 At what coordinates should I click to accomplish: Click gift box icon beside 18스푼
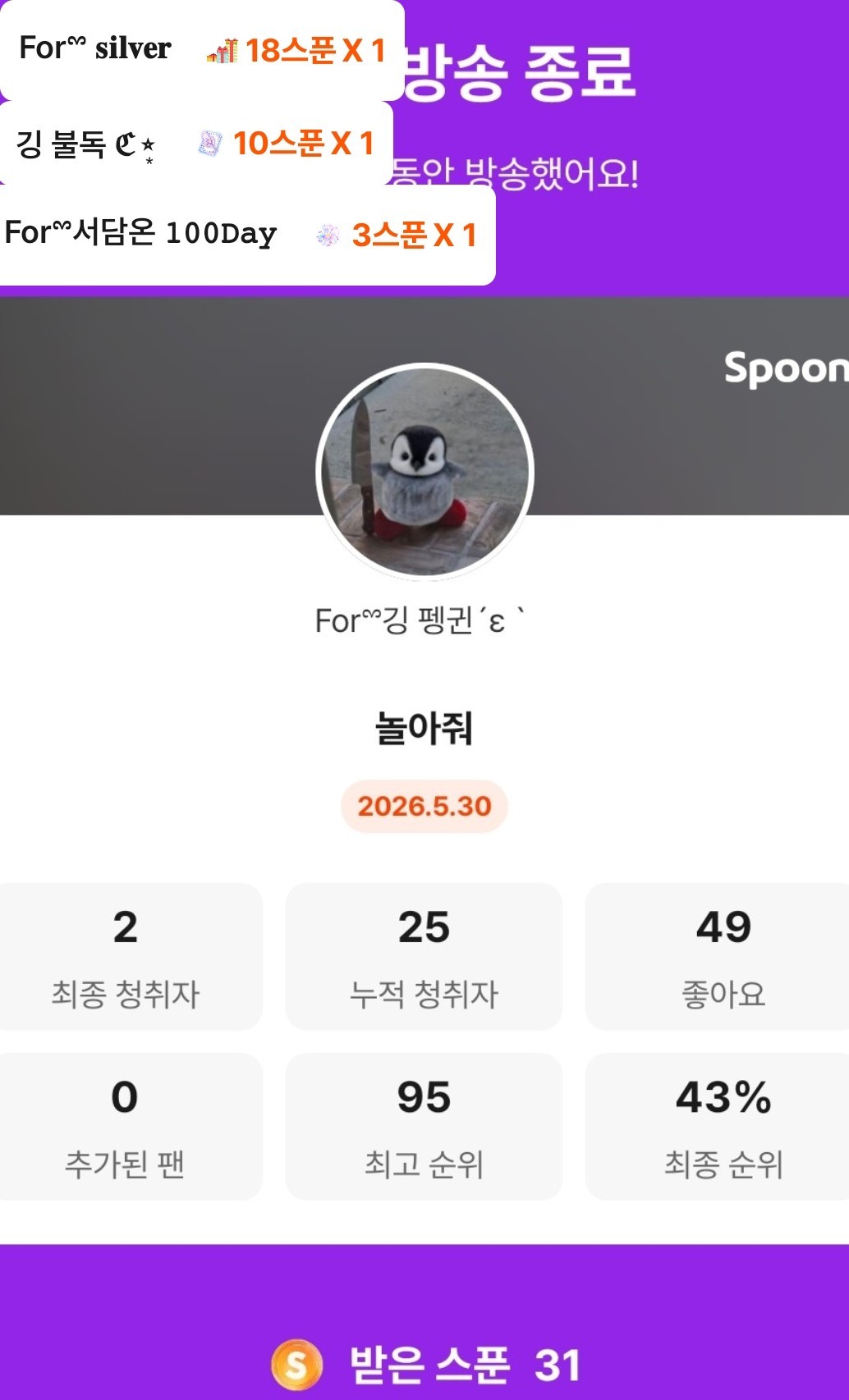coord(222,51)
